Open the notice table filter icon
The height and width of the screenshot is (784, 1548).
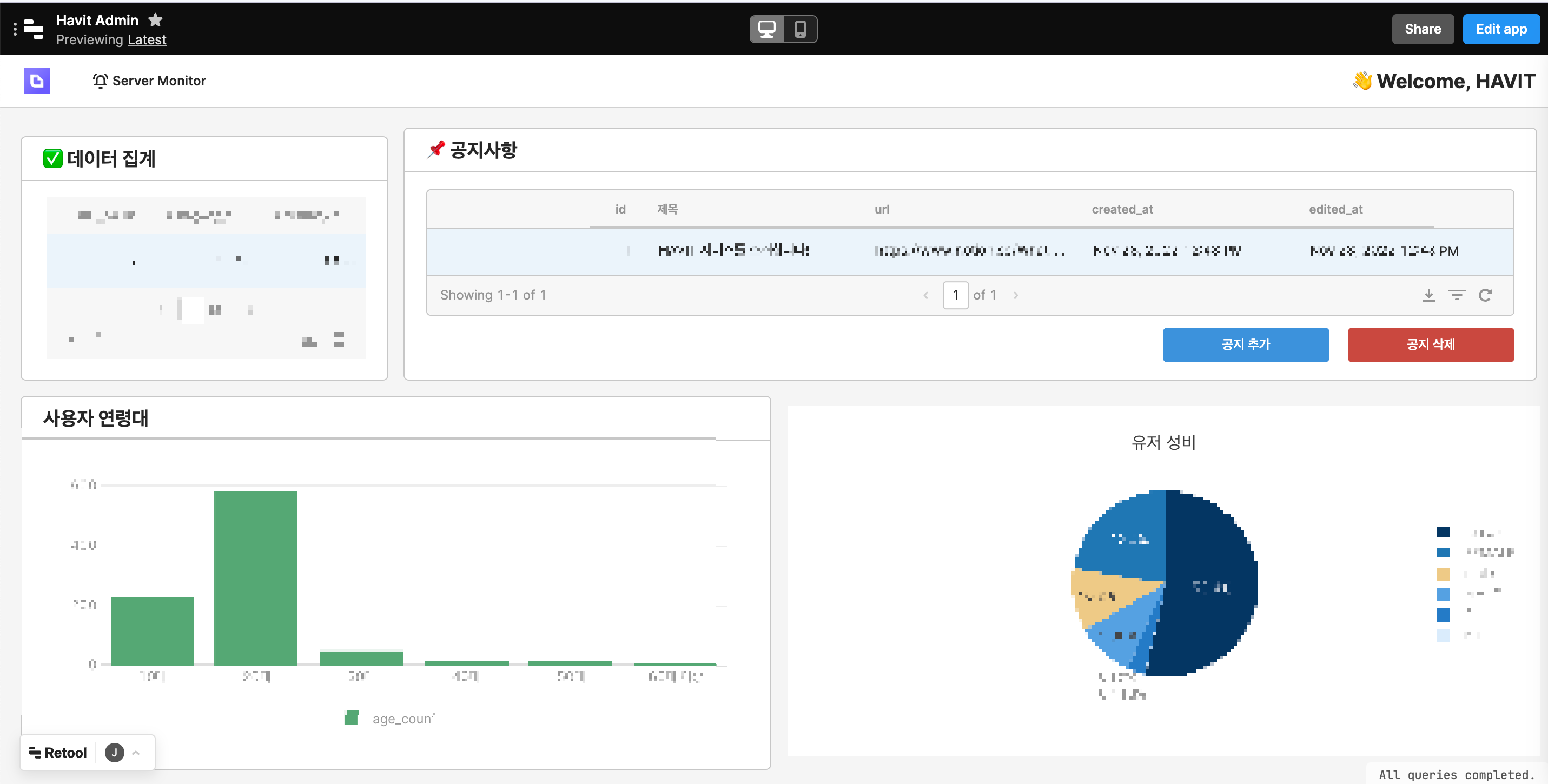pos(1457,295)
